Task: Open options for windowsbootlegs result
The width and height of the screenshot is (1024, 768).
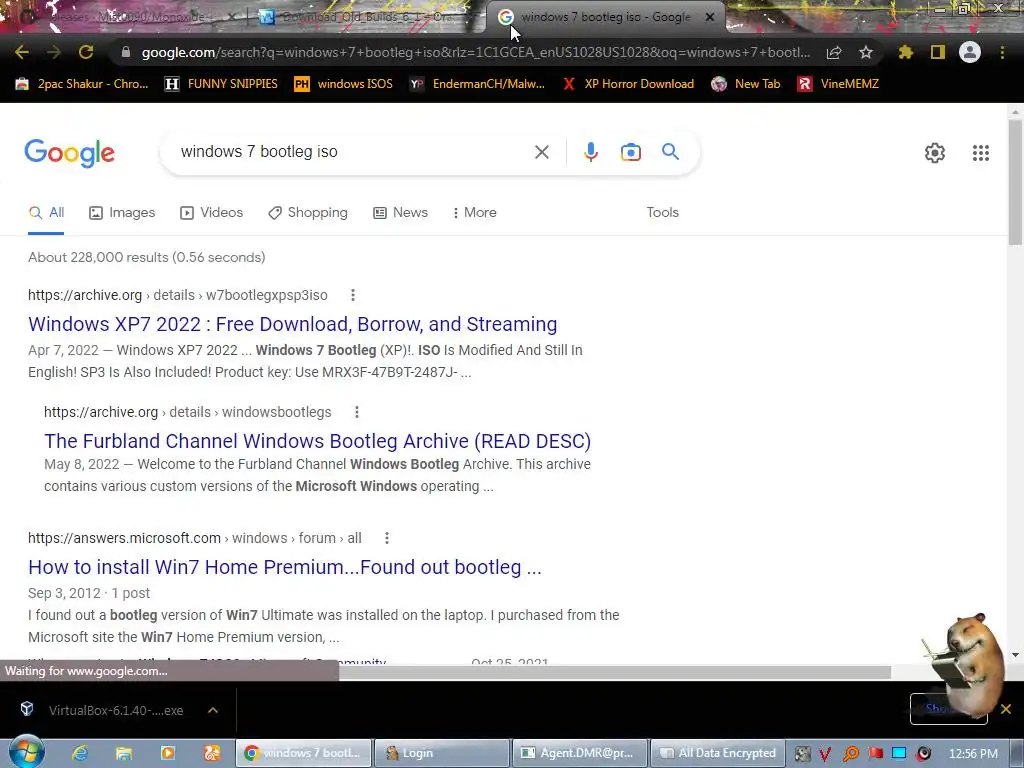Action: pos(357,412)
